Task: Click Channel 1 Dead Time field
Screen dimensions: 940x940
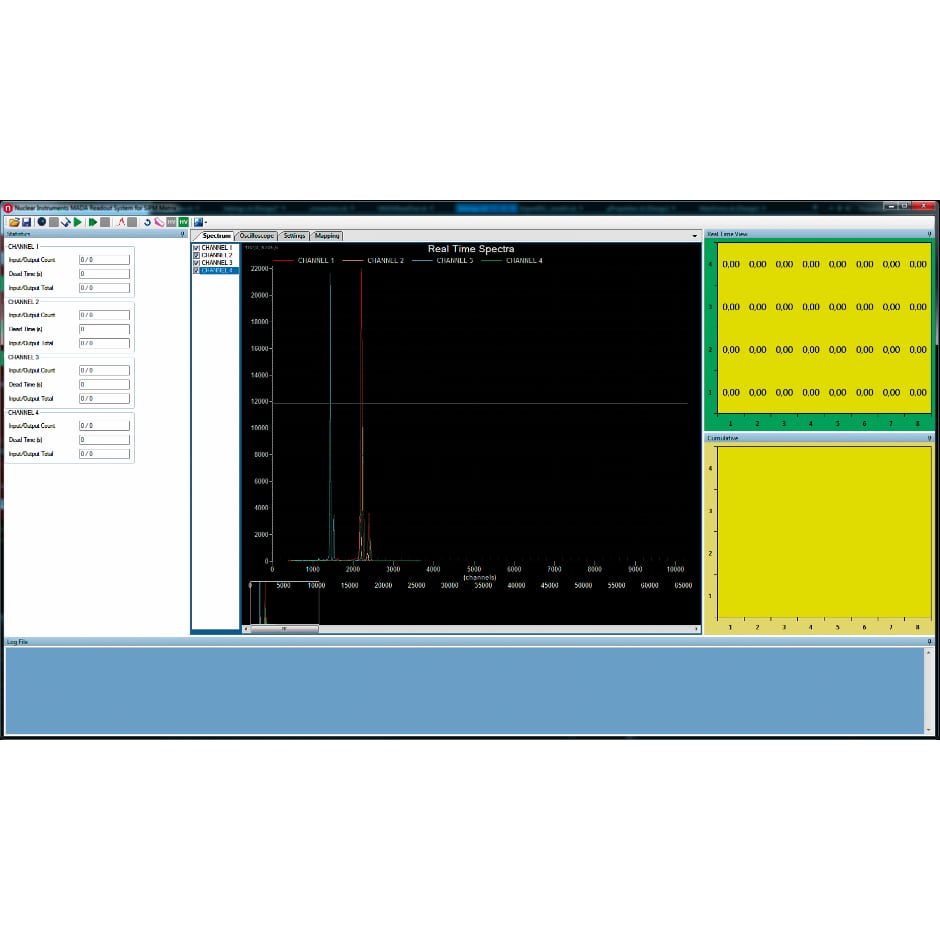Action: point(104,274)
